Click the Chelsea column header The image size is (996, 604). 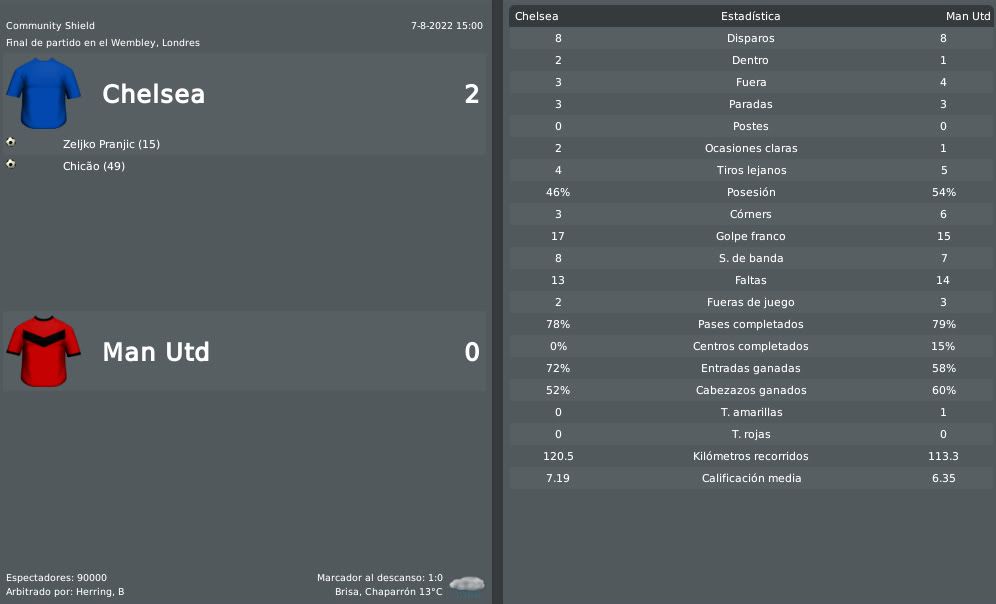coord(536,17)
